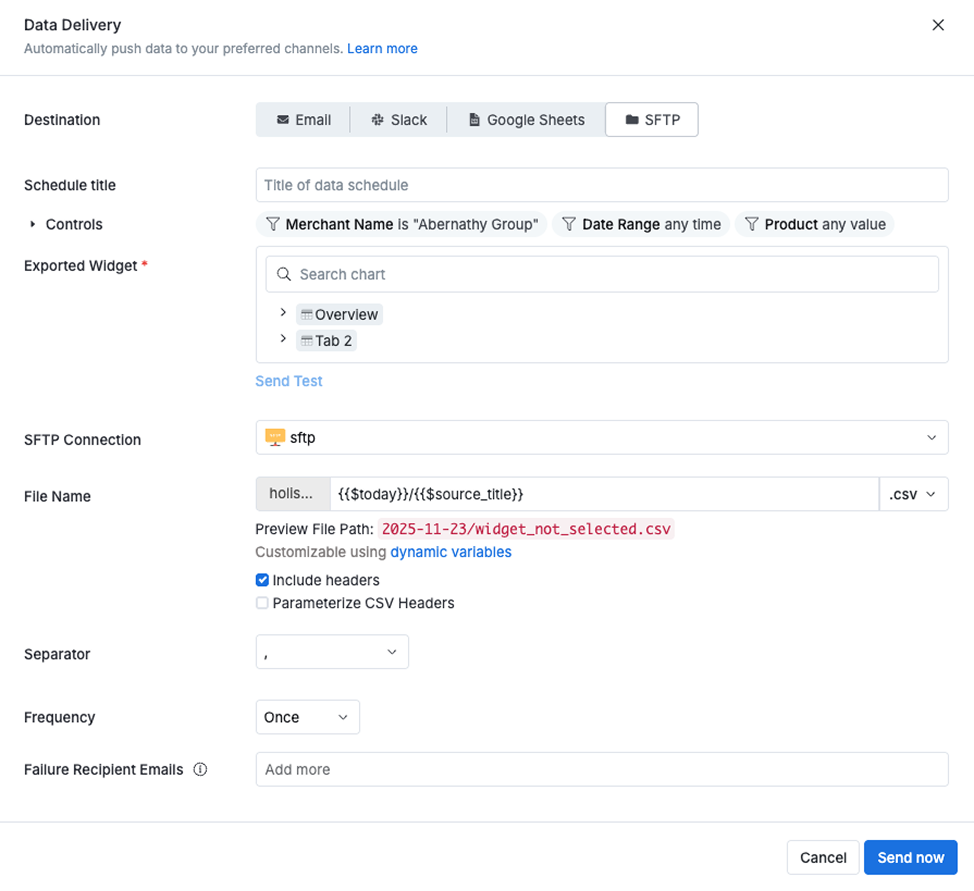Switch to the Google Sheets tab
This screenshot has height=891, width=974.
point(525,119)
